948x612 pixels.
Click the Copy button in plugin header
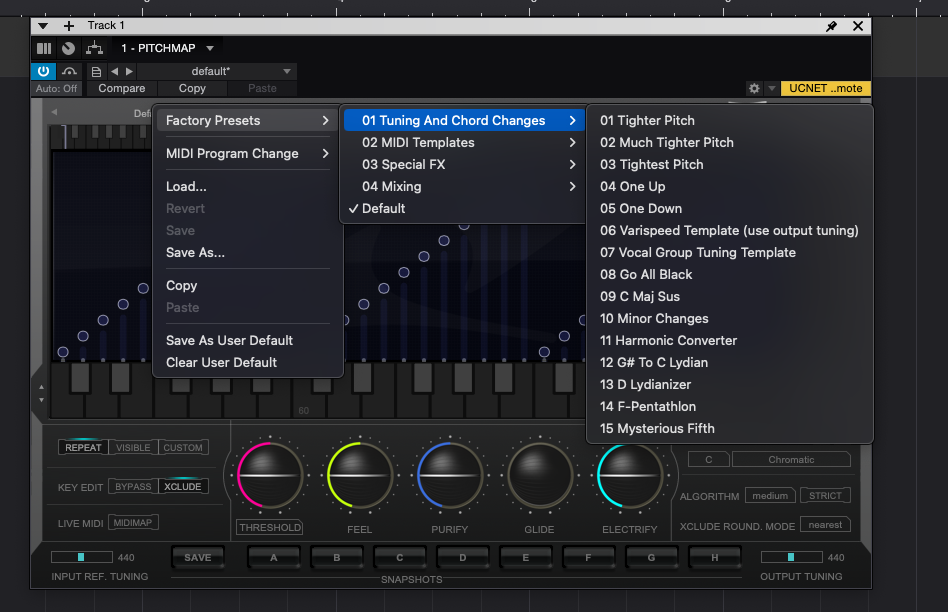pyautogui.click(x=192, y=88)
